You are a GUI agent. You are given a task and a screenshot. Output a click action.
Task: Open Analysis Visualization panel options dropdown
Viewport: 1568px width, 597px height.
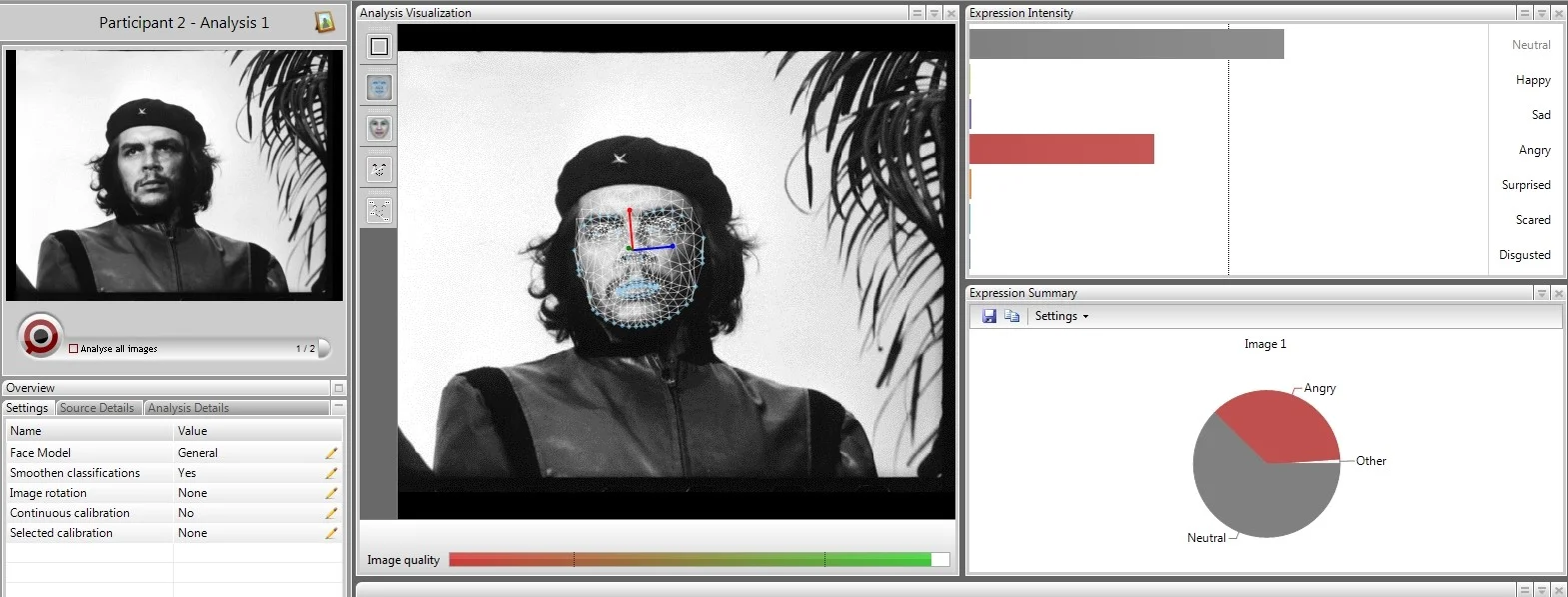934,13
